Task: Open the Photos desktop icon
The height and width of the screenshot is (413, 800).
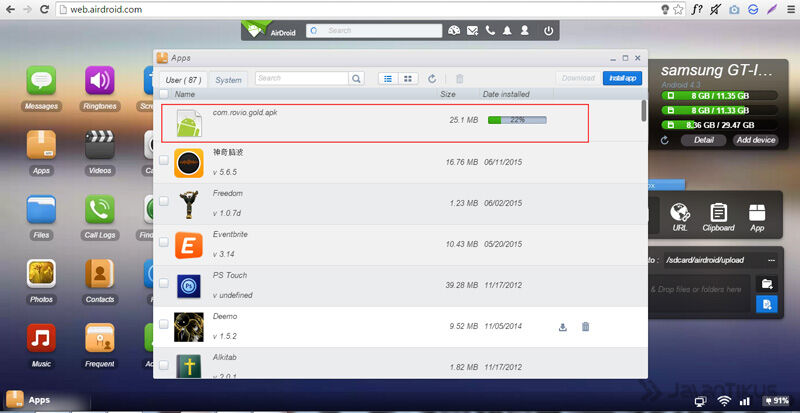Action: [41, 274]
